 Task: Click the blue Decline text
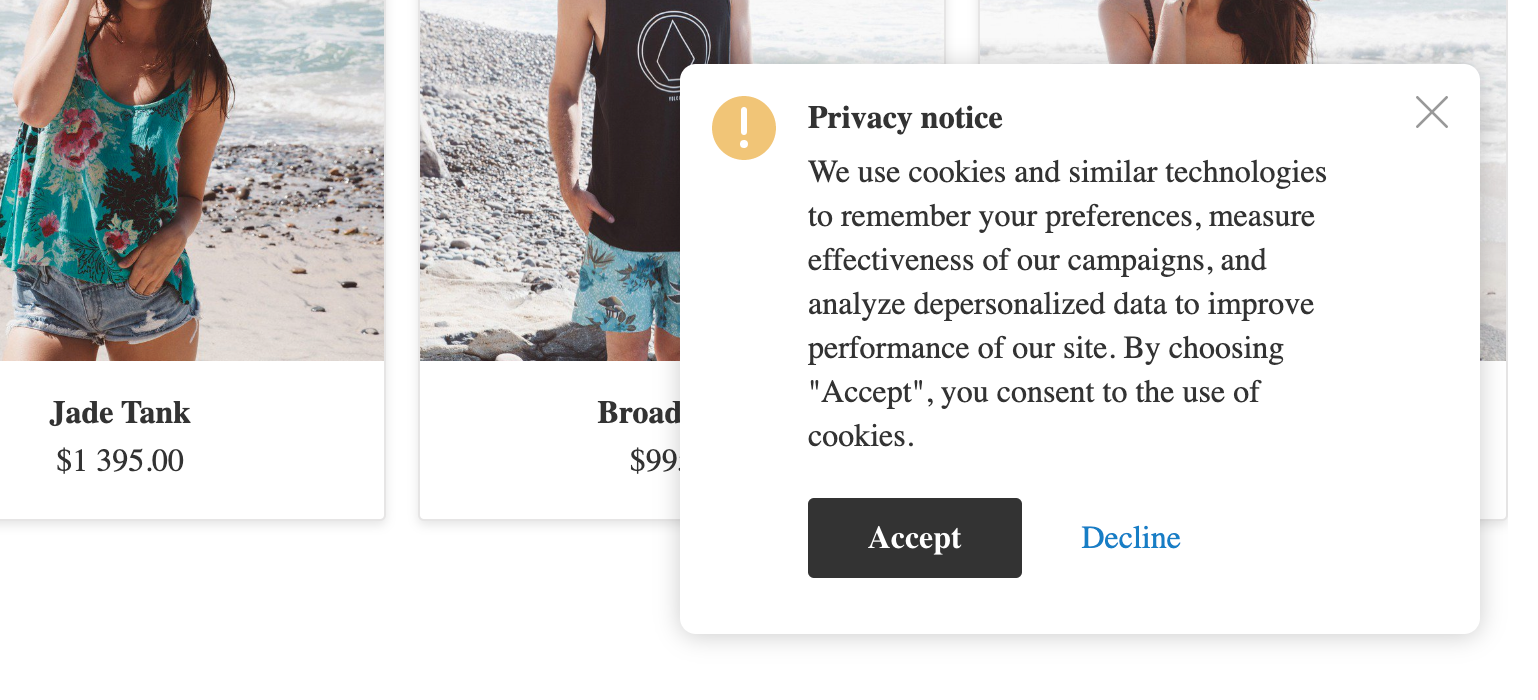tap(1130, 537)
